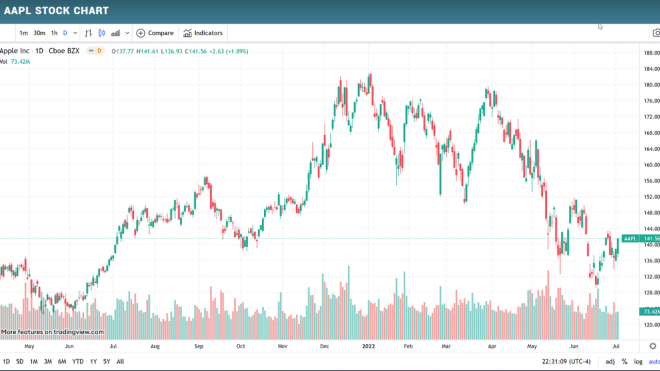Set date range to 1Y
This screenshot has width=660, height=371.
coord(93,361)
